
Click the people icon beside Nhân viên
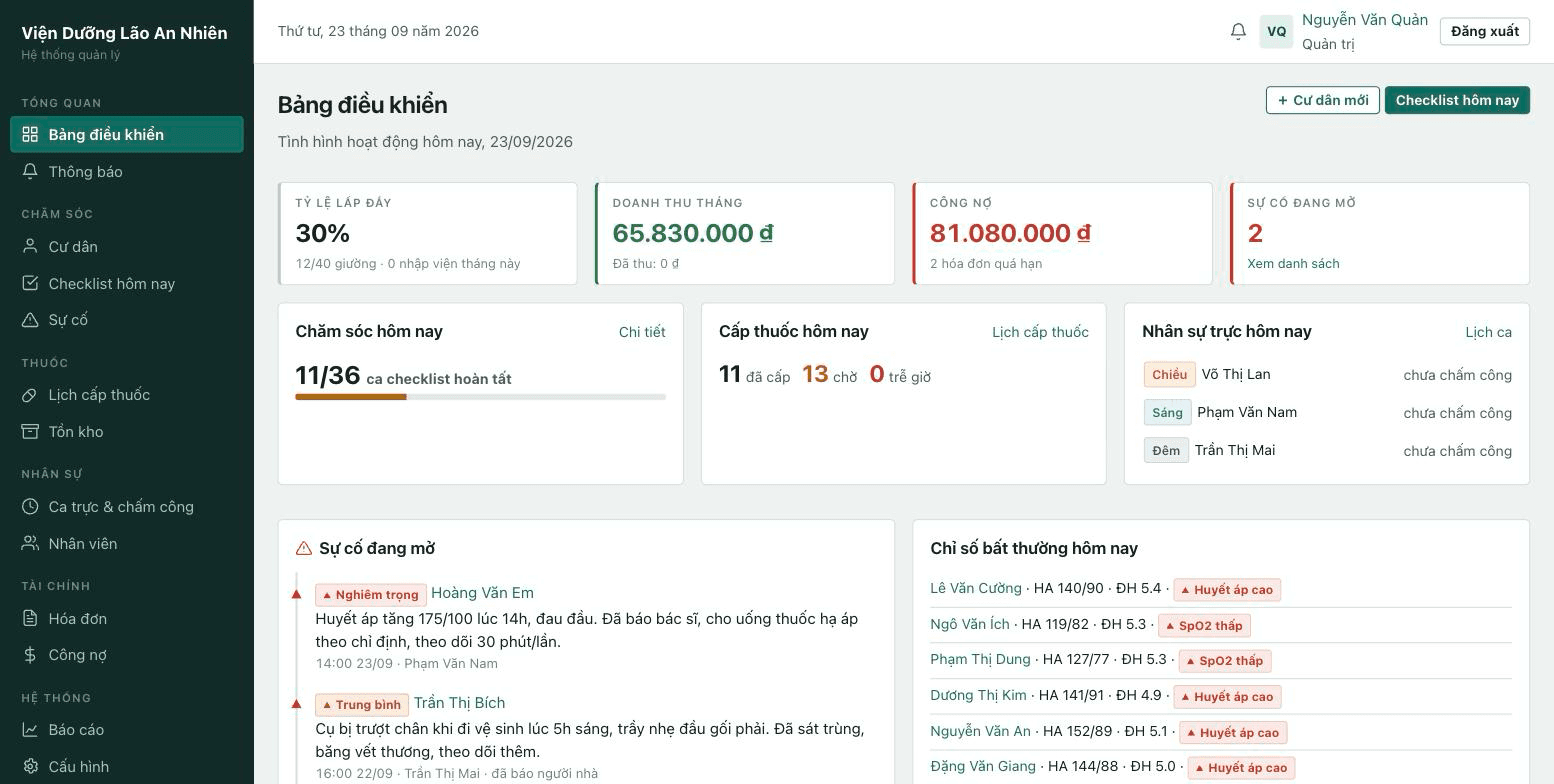click(30, 543)
